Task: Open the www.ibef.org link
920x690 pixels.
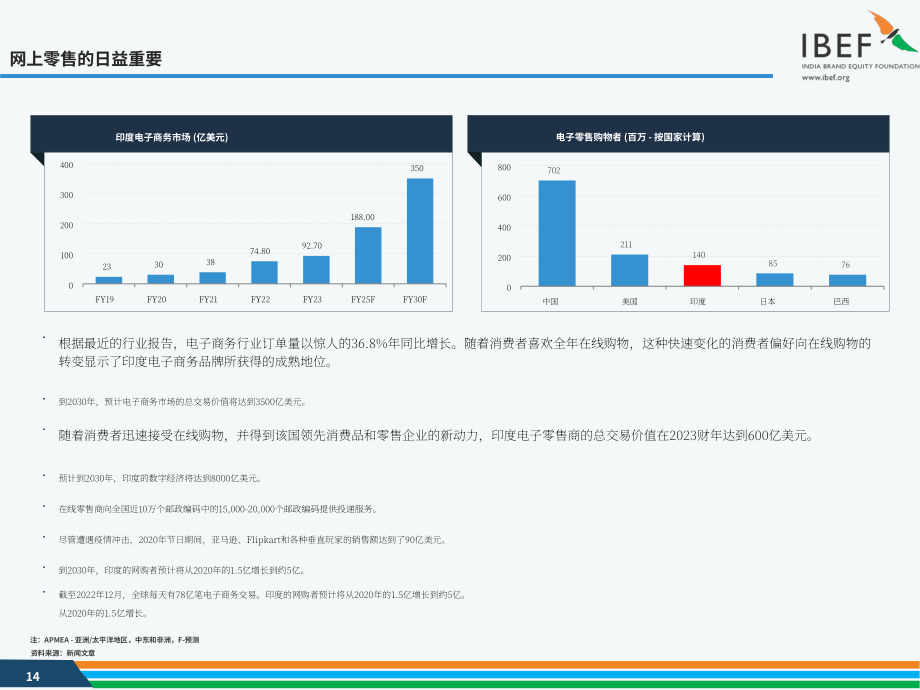Action: click(x=826, y=77)
